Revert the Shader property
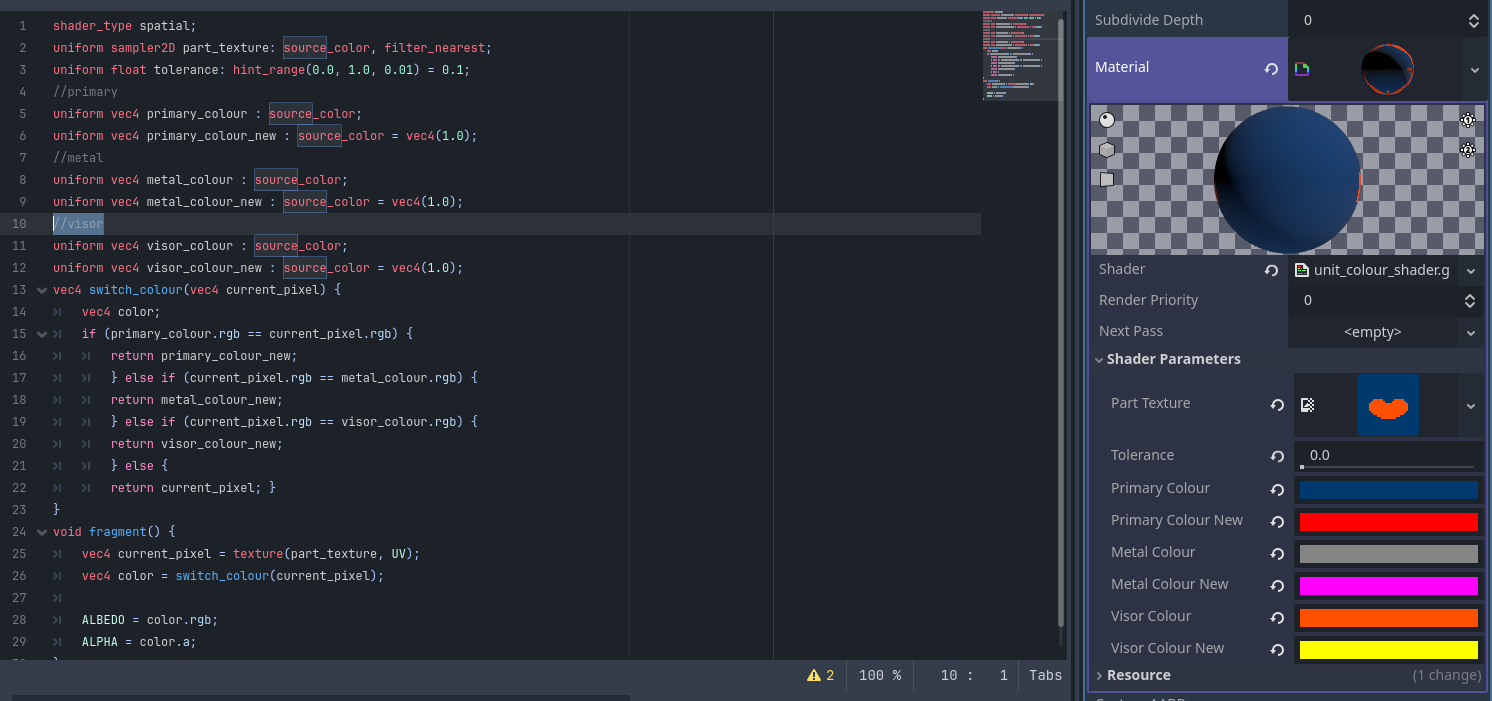 (x=1271, y=270)
